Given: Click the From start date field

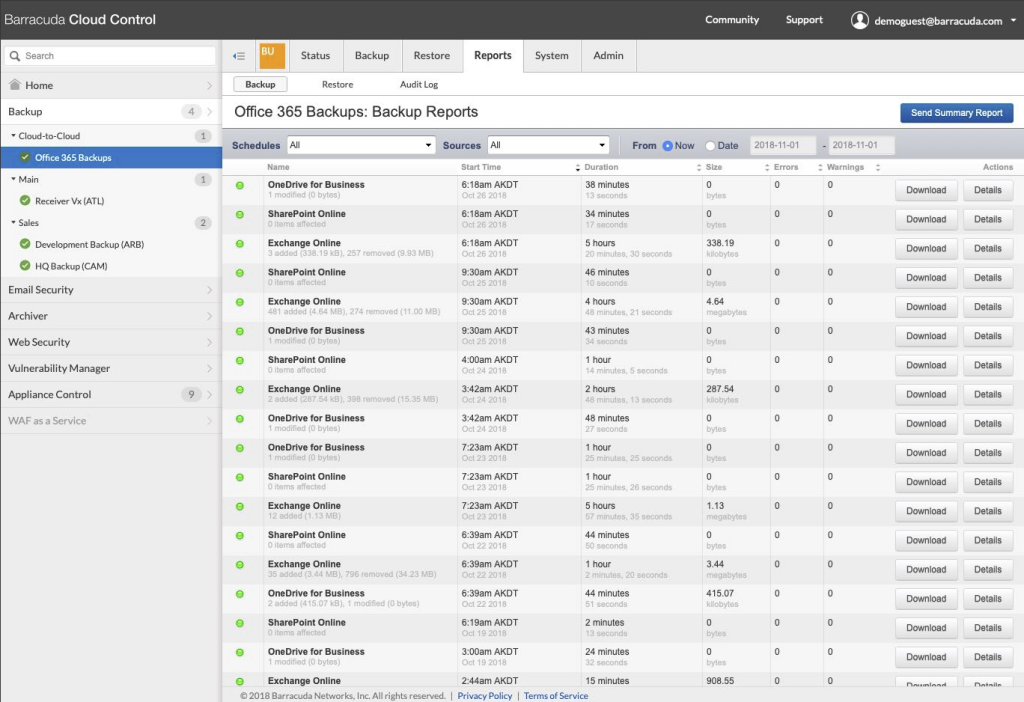Looking at the screenshot, I should tap(782, 145).
